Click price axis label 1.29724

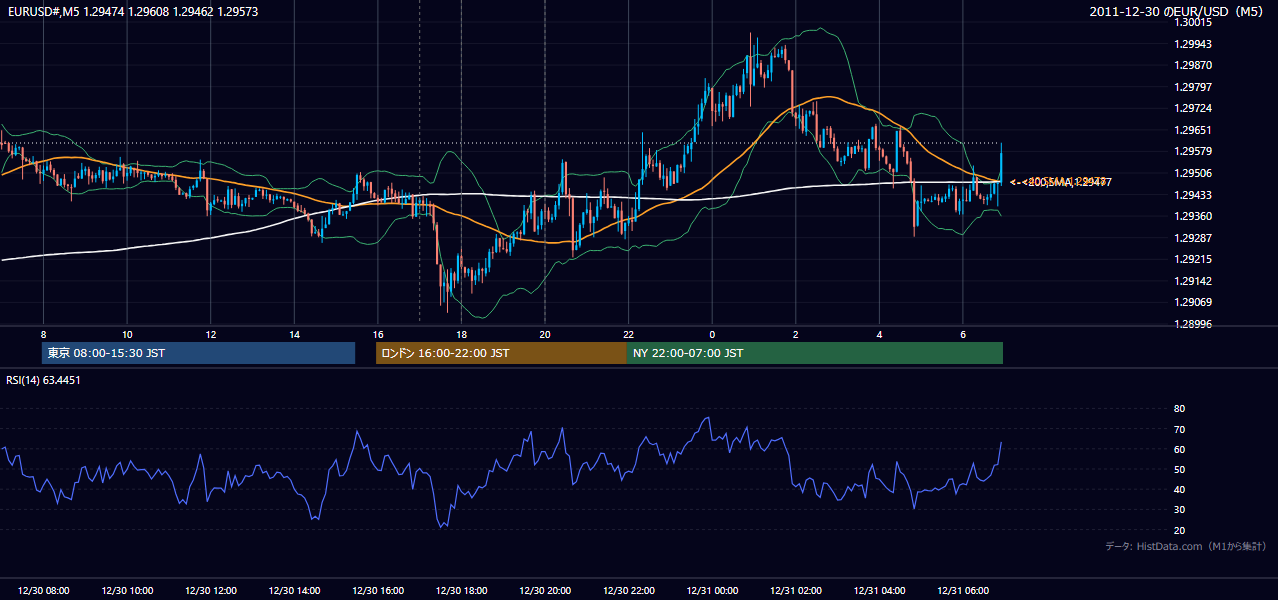coord(1193,108)
